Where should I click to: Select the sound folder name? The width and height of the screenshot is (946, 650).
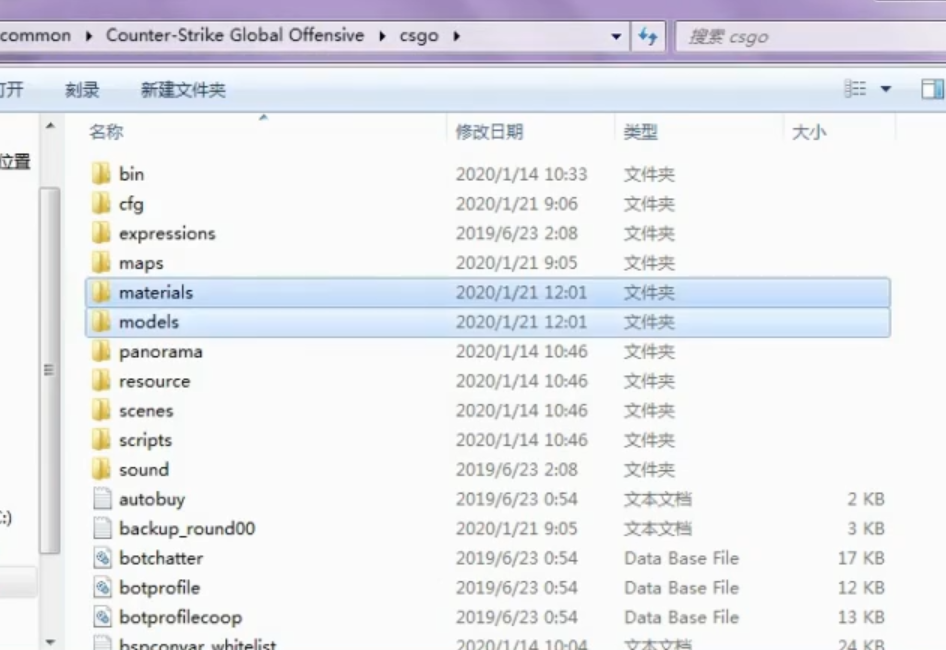click(x=144, y=470)
